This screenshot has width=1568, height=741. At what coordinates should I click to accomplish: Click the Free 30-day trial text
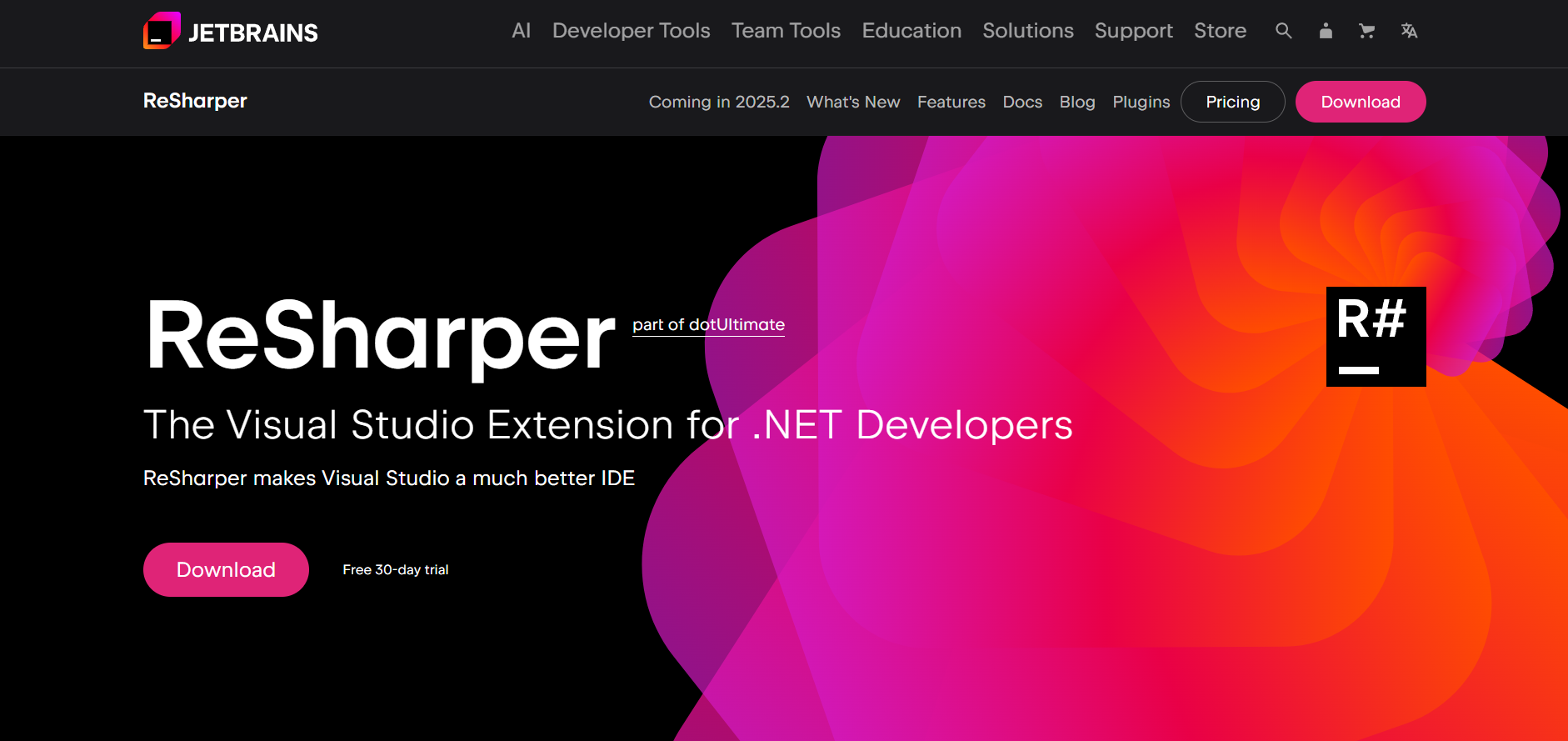point(396,569)
